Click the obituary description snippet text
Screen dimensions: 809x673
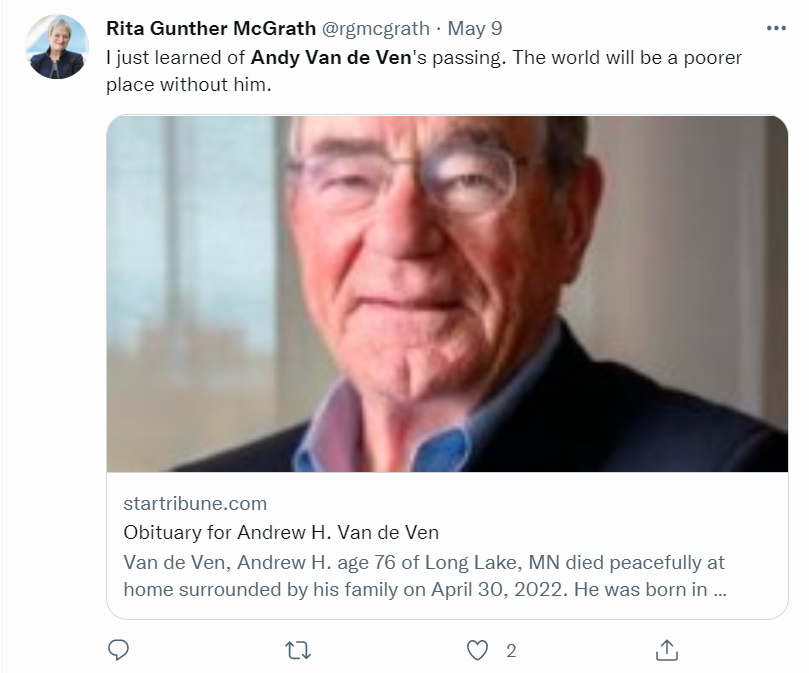pyautogui.click(x=425, y=576)
